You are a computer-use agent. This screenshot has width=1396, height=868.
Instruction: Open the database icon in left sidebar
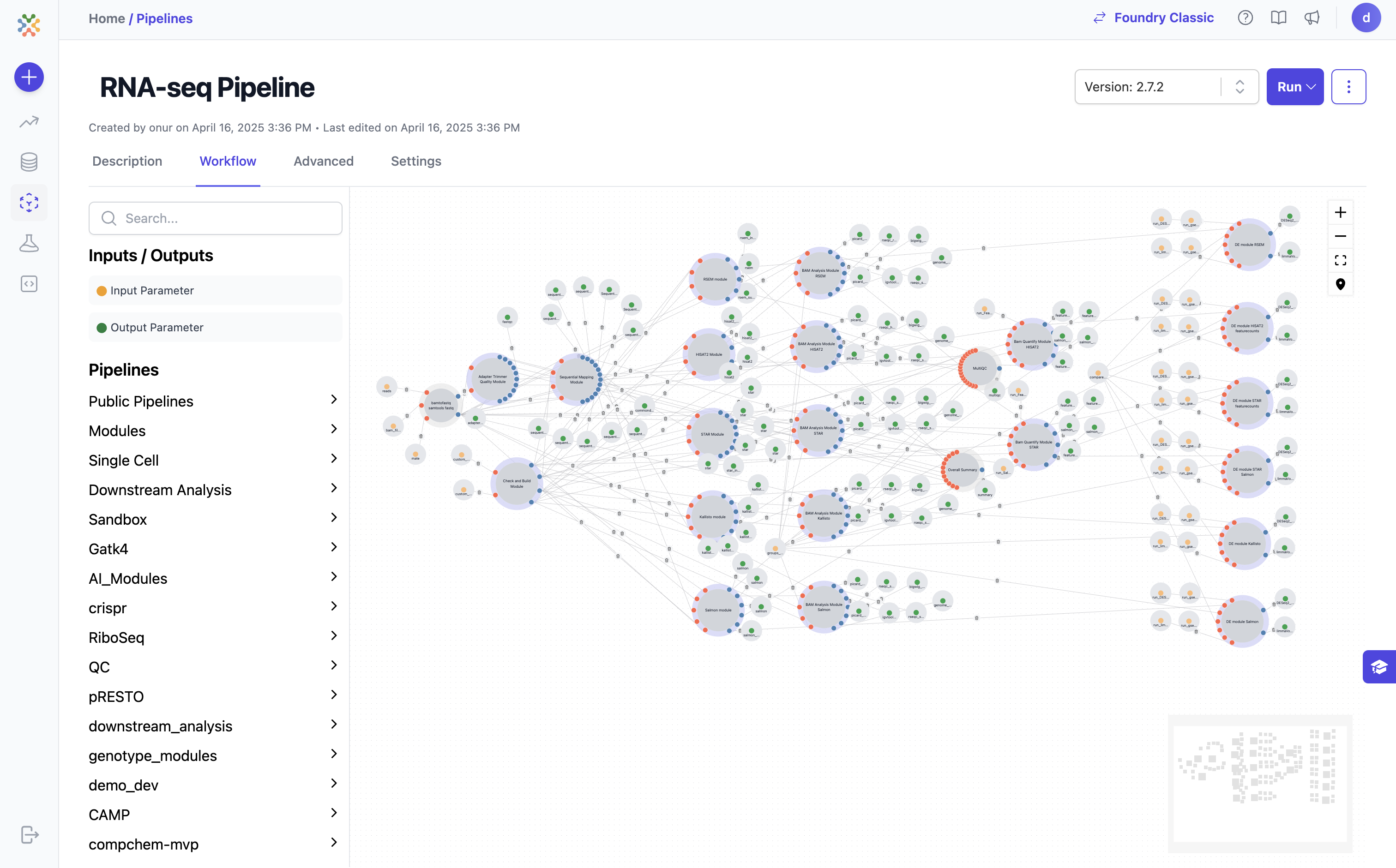click(29, 162)
